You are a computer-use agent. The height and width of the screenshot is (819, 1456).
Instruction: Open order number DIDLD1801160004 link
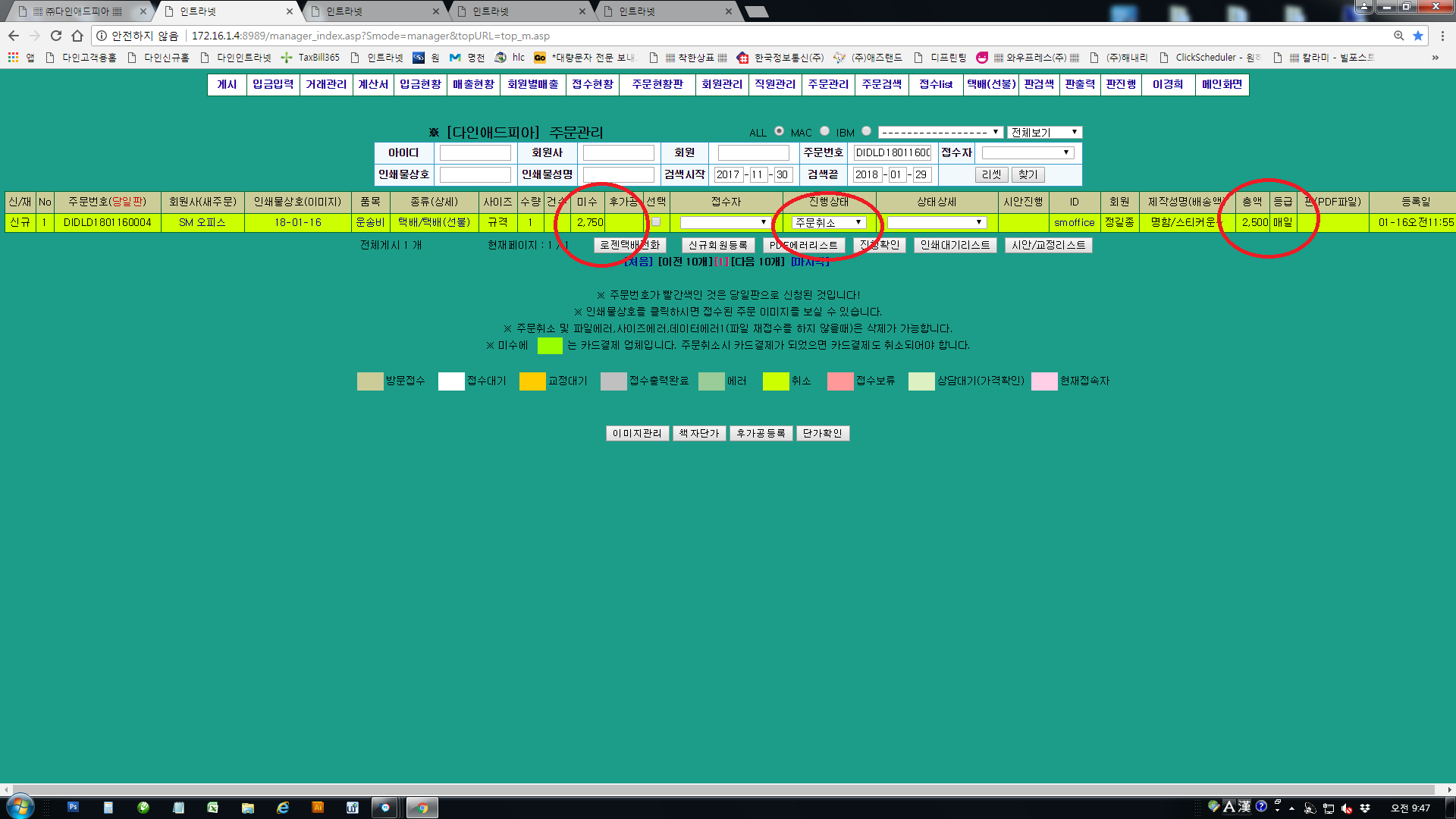[x=107, y=222]
